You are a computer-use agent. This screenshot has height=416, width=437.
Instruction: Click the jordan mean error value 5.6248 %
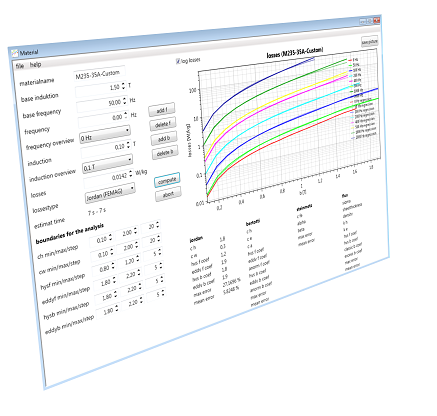[x=231, y=289]
